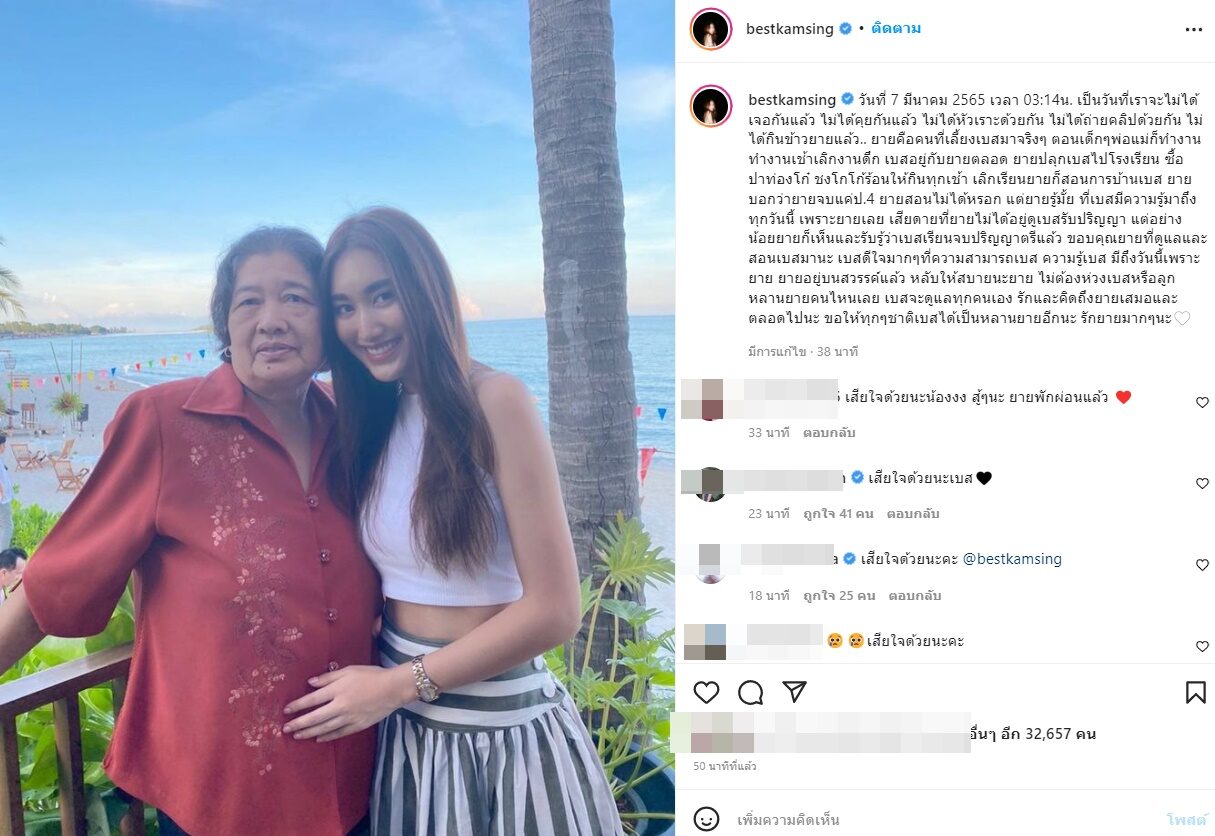Click the verified badge next to header username
The height and width of the screenshot is (836, 1215).
(845, 29)
